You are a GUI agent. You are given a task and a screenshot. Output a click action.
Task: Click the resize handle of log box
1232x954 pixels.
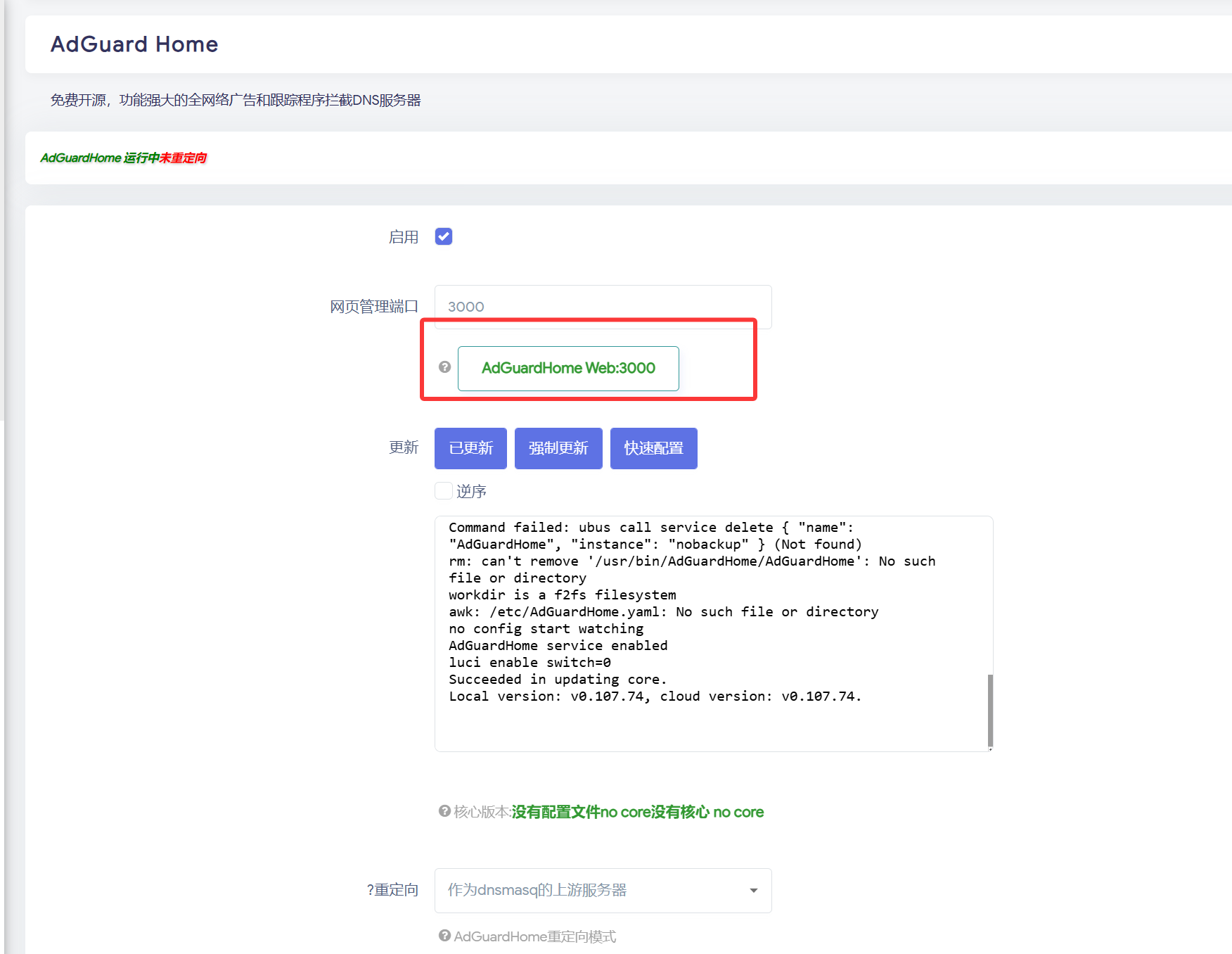tap(990, 749)
